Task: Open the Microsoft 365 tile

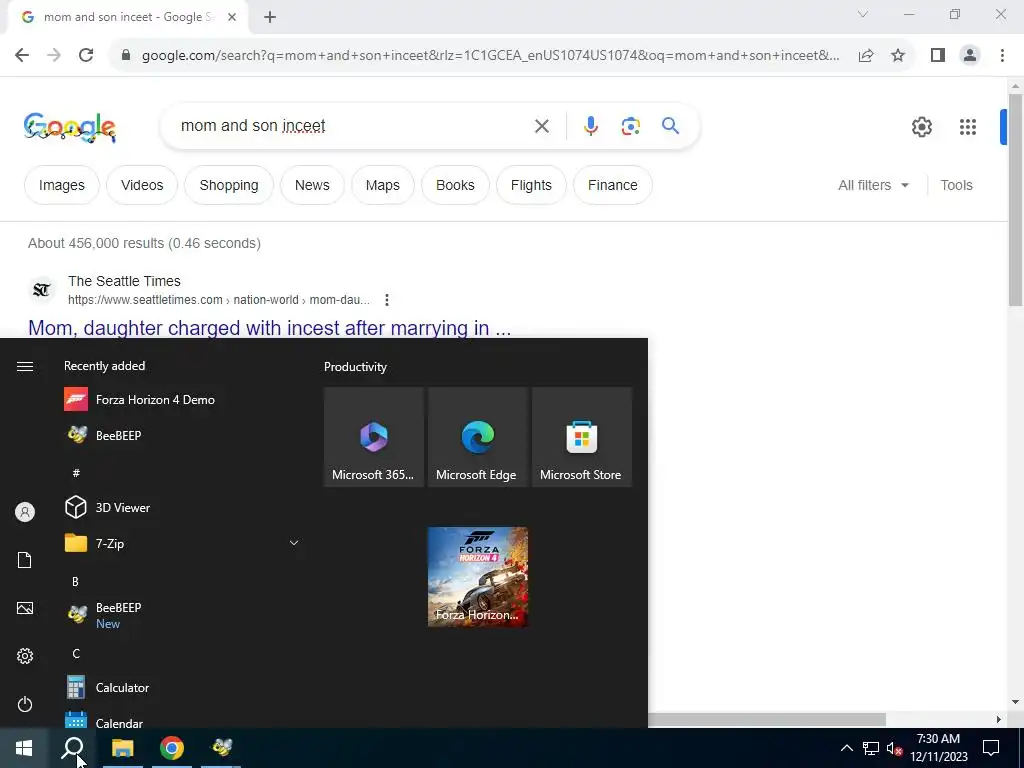Action: tap(374, 437)
